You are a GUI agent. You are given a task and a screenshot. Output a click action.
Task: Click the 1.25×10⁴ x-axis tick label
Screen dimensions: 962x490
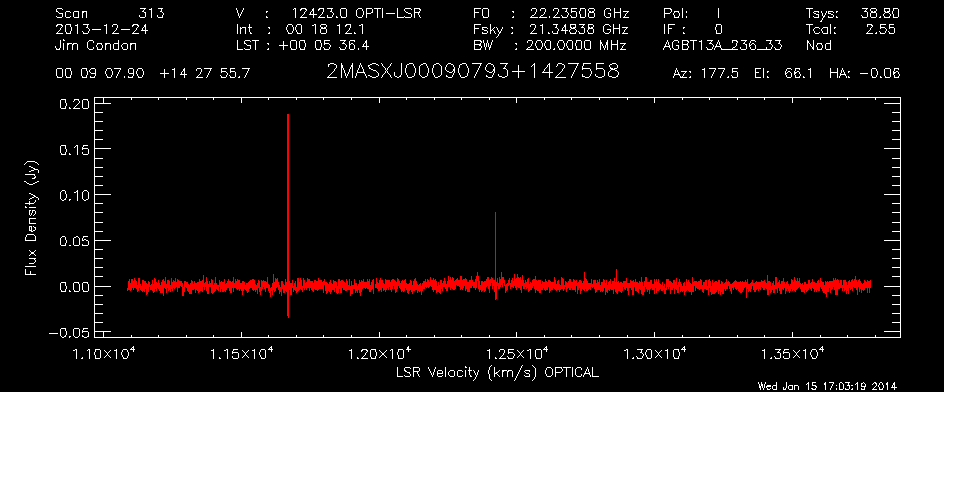[517, 354]
